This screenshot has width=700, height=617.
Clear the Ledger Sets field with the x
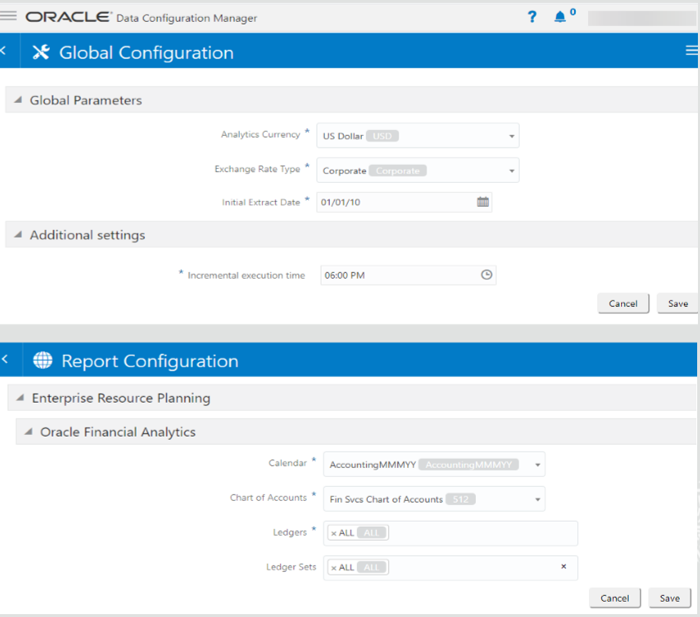pos(563,566)
